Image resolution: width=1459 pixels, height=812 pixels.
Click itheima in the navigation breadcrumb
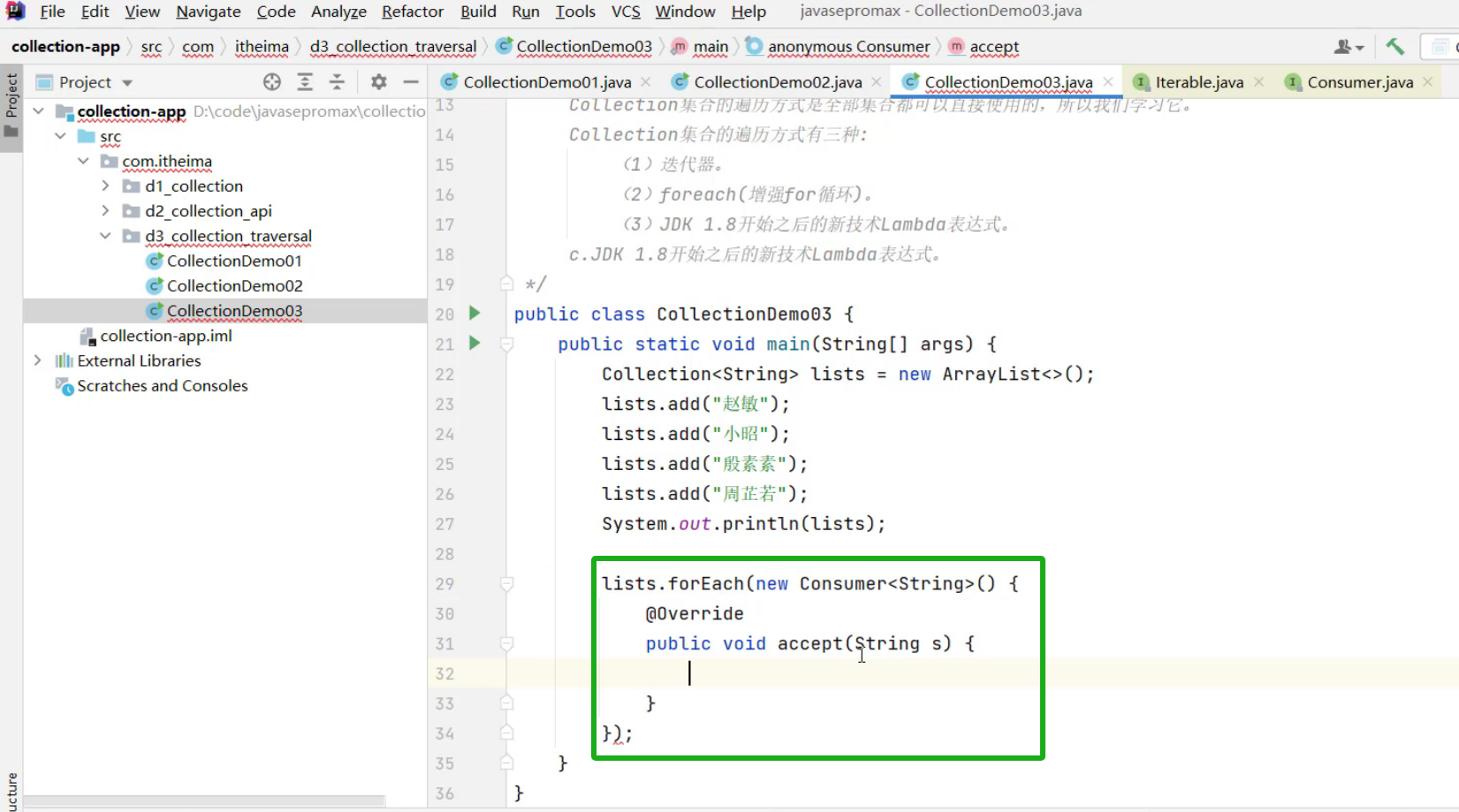tap(262, 47)
